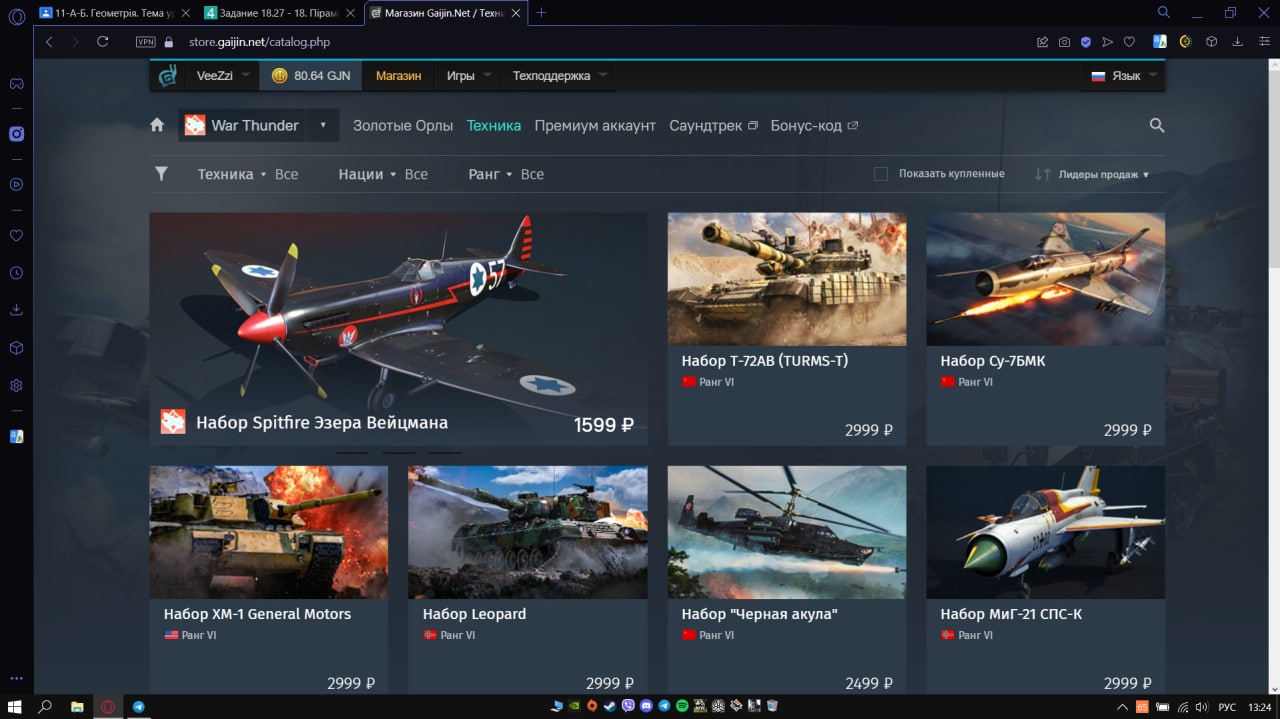Expand the VeeZzi account menu
Viewport: 1280px width, 719px height.
coord(223,75)
